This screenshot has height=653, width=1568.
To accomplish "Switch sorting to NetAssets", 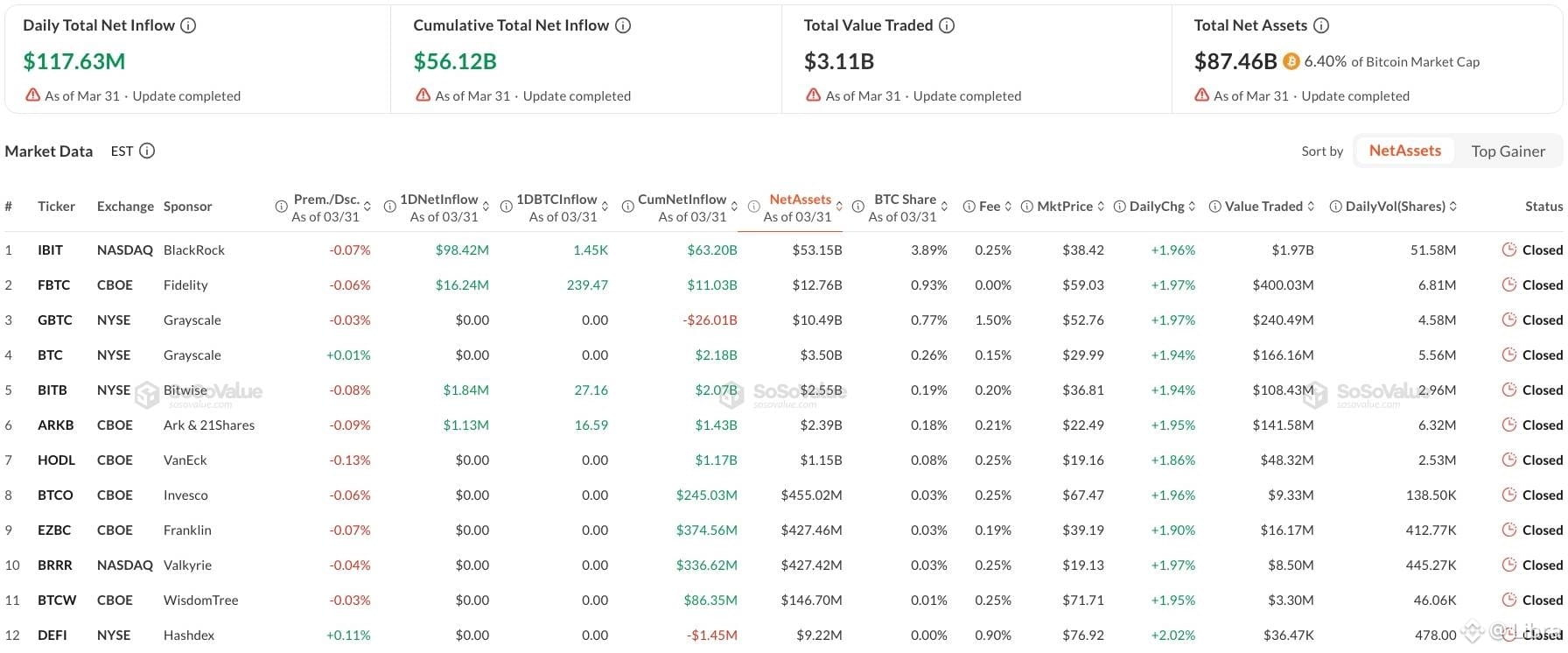I will pos(1404,151).
